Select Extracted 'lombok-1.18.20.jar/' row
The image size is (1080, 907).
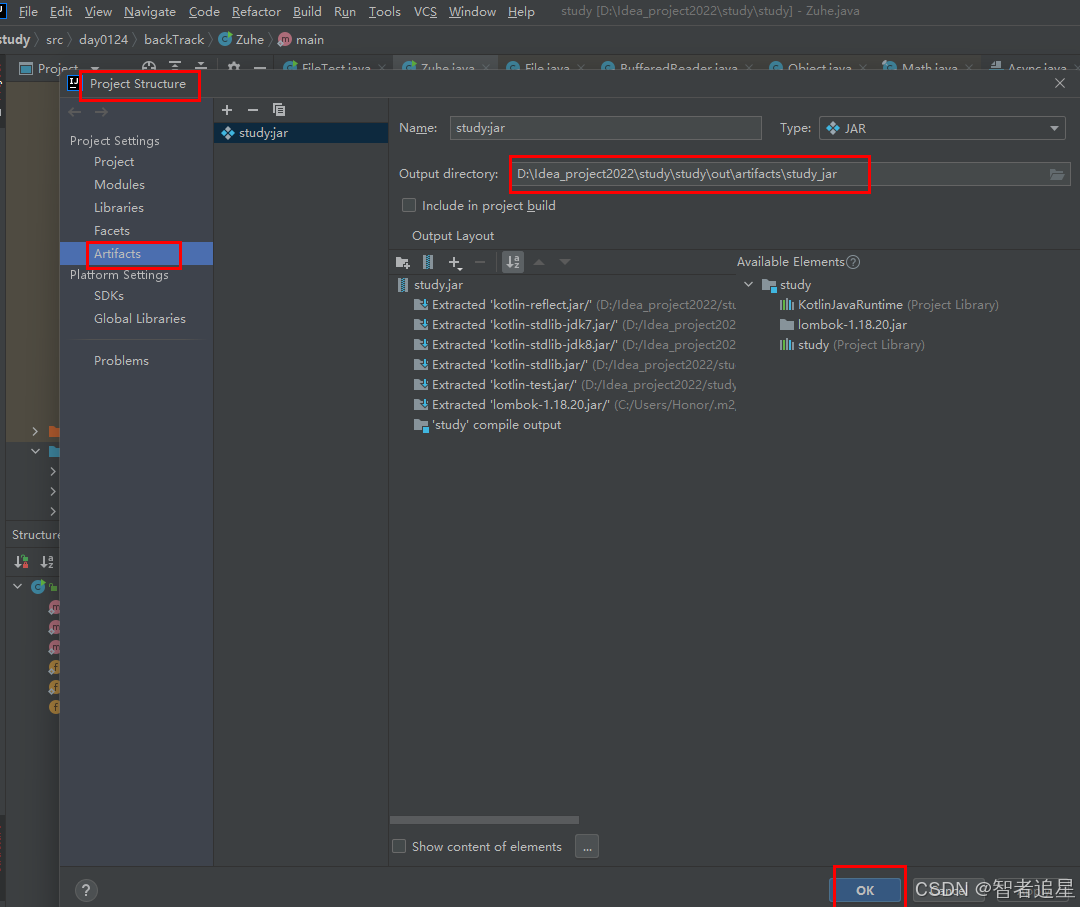click(574, 405)
